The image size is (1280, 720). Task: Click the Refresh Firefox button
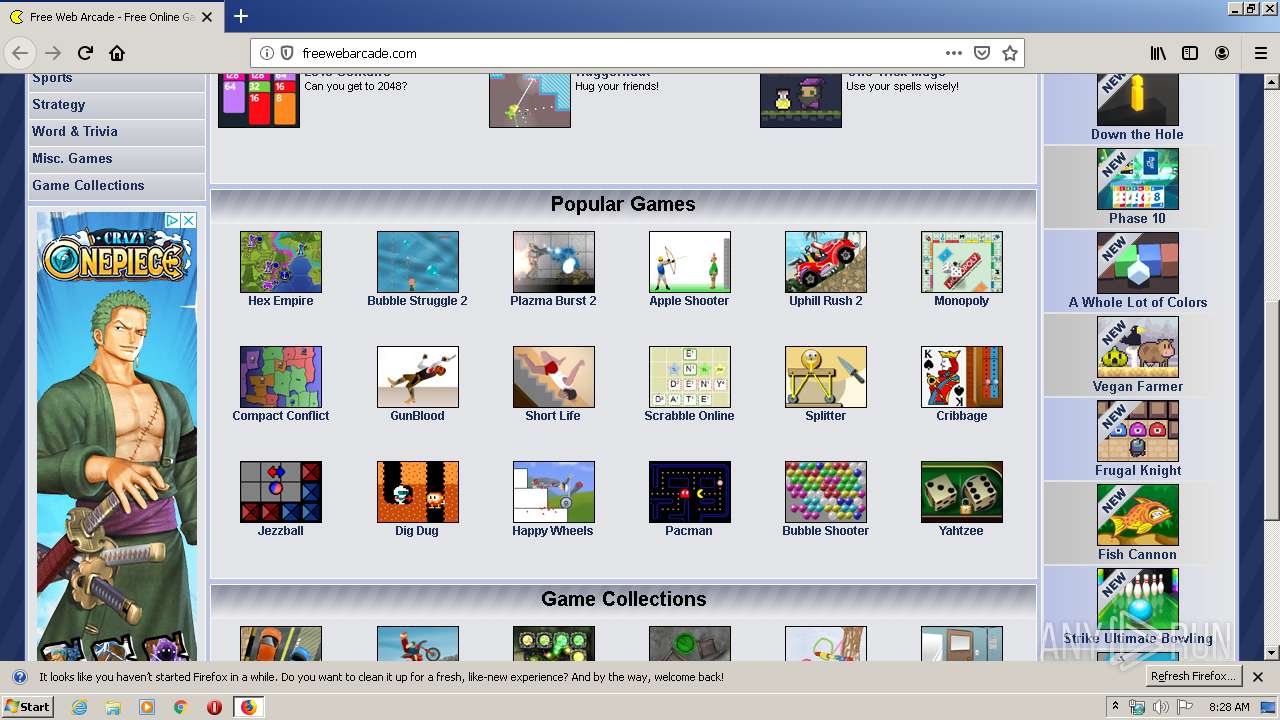(1194, 677)
